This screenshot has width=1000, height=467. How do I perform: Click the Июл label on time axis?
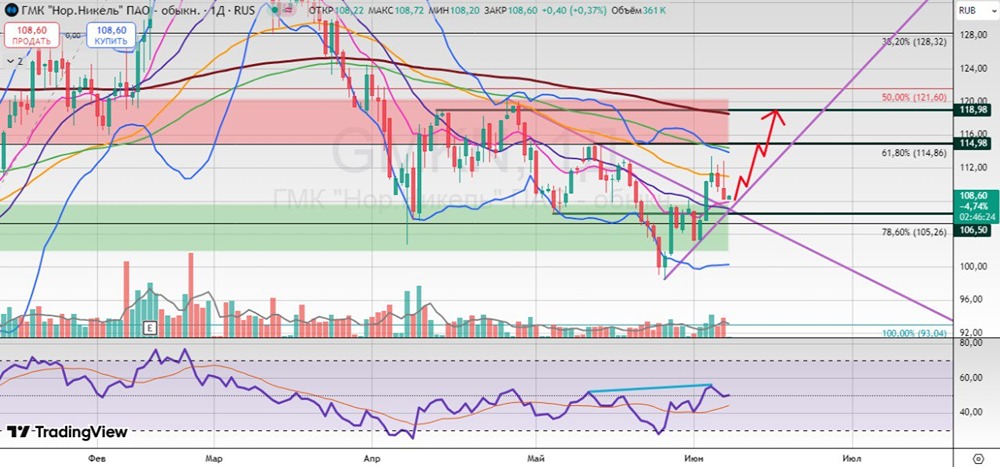coord(851,458)
